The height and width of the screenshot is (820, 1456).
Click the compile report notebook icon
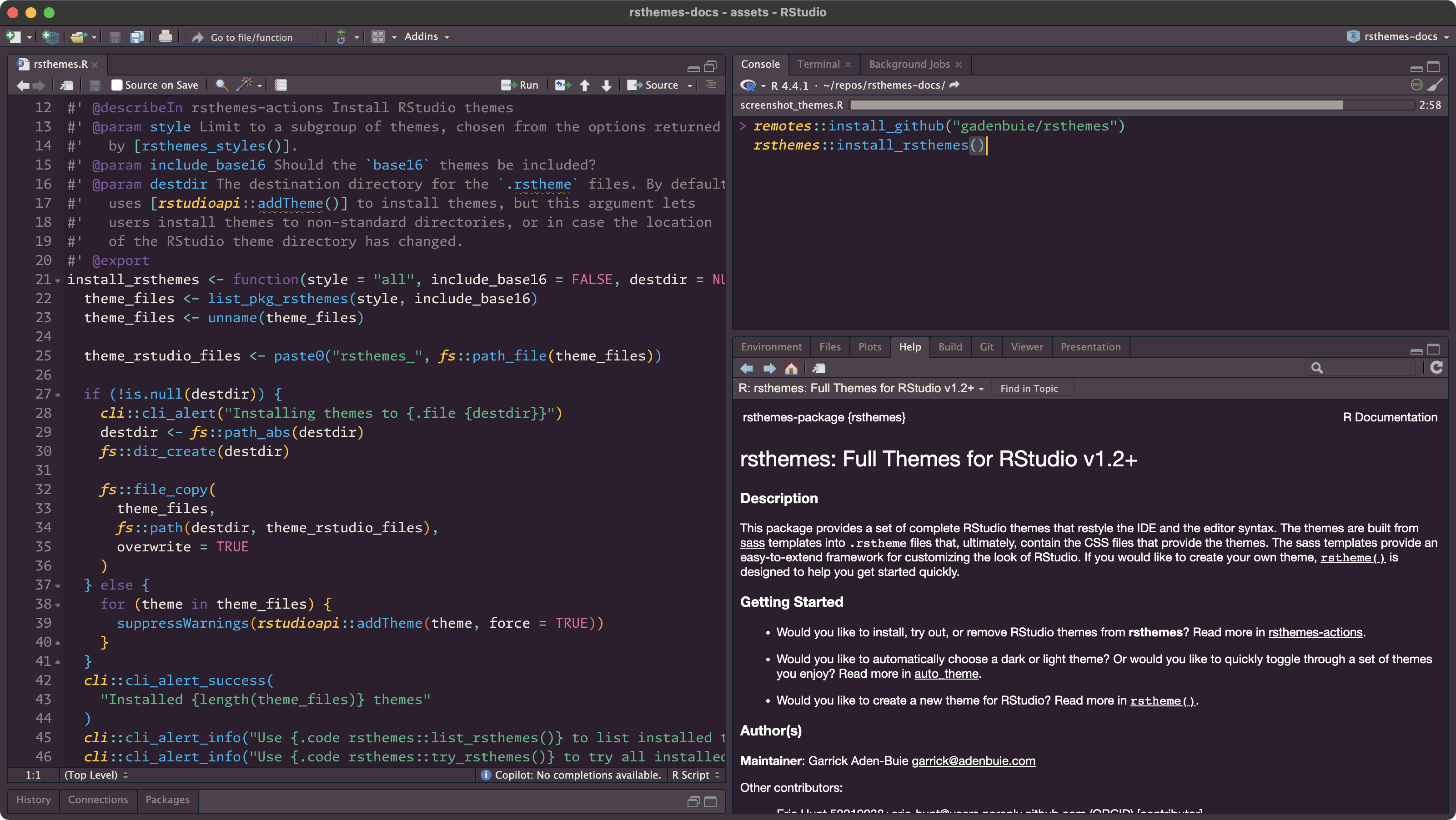281,85
